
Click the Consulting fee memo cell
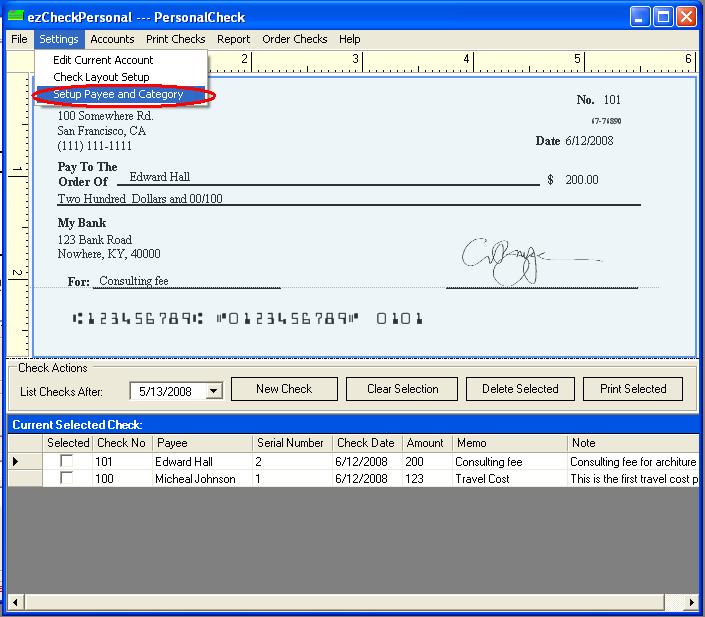(x=510, y=461)
